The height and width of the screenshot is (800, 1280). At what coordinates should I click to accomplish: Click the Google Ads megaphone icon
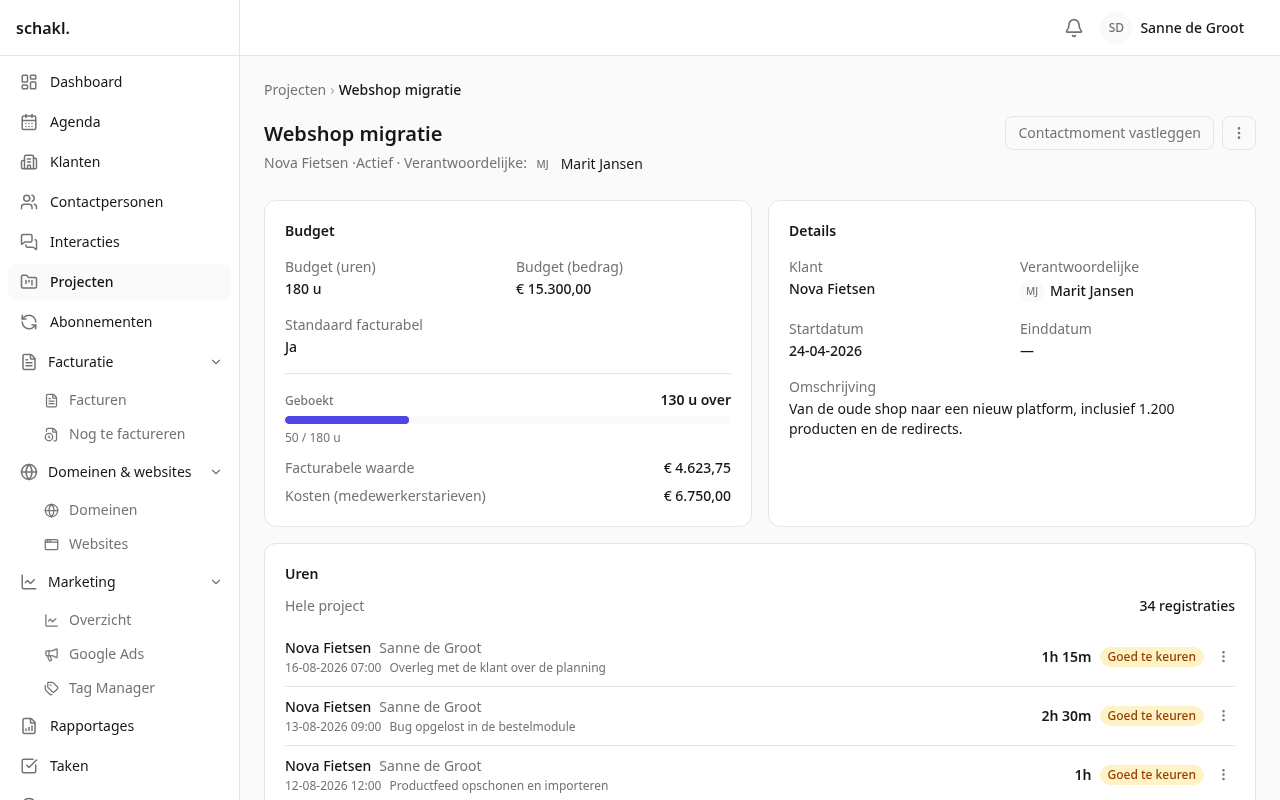click(x=51, y=654)
